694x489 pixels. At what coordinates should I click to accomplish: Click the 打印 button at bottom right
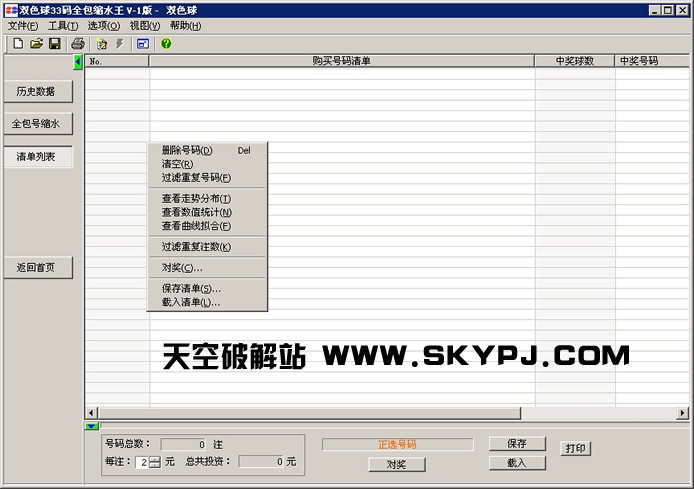[x=575, y=449]
